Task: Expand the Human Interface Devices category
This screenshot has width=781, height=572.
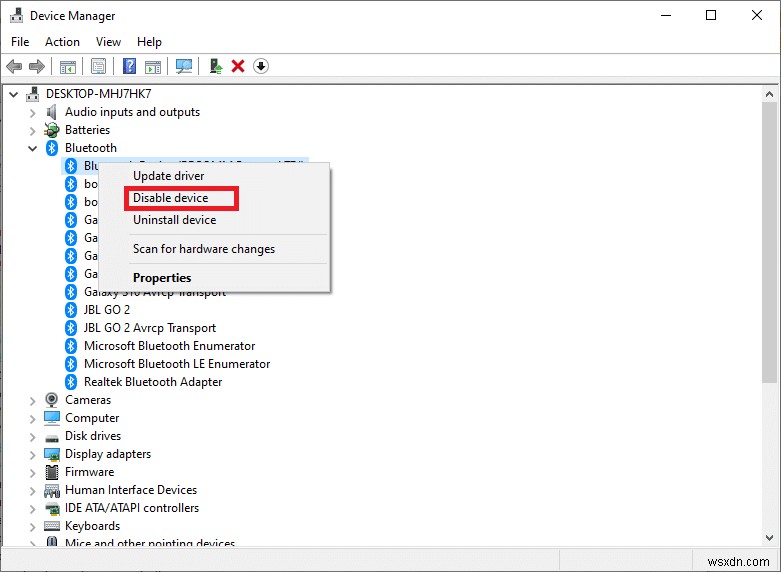Action: pyautogui.click(x=32, y=491)
